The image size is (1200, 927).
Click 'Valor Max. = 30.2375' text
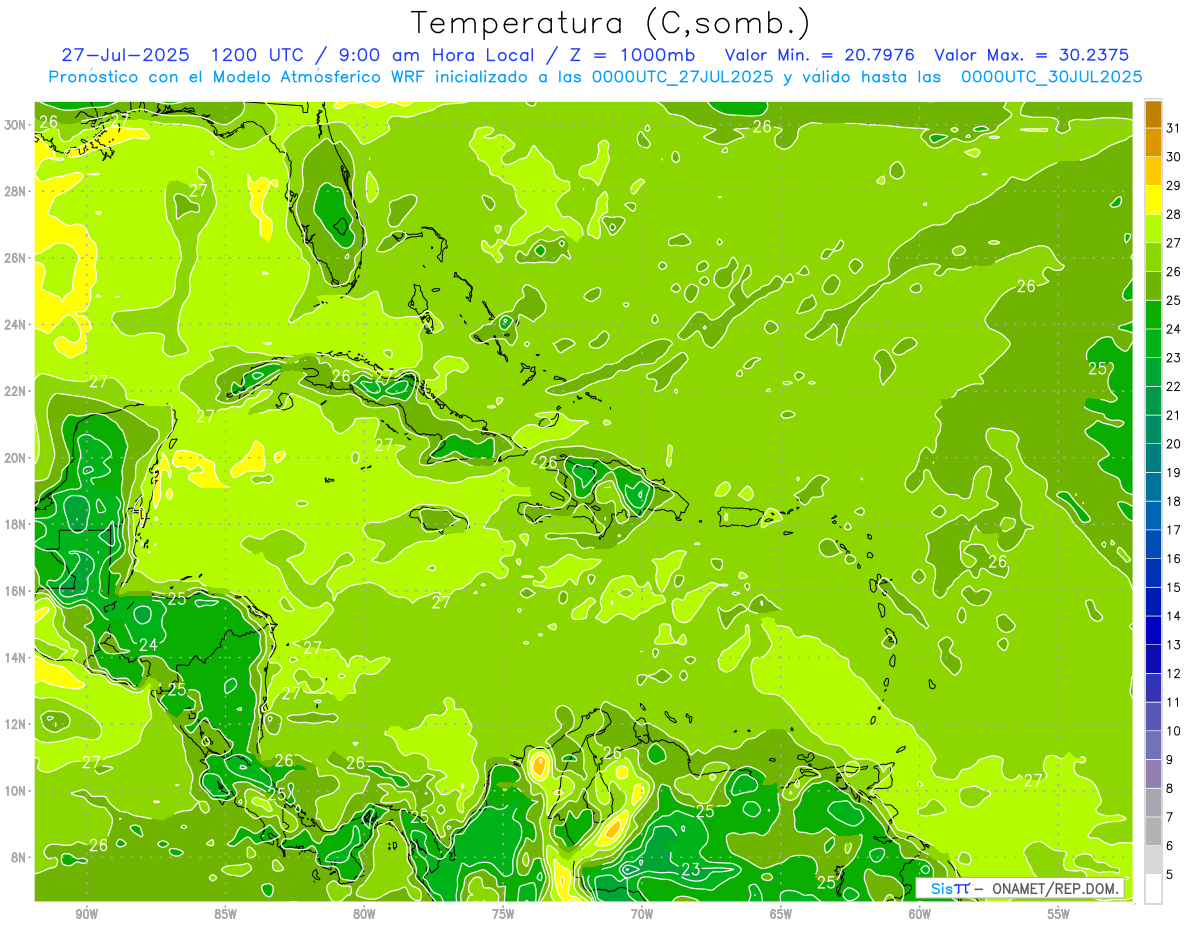1032,54
